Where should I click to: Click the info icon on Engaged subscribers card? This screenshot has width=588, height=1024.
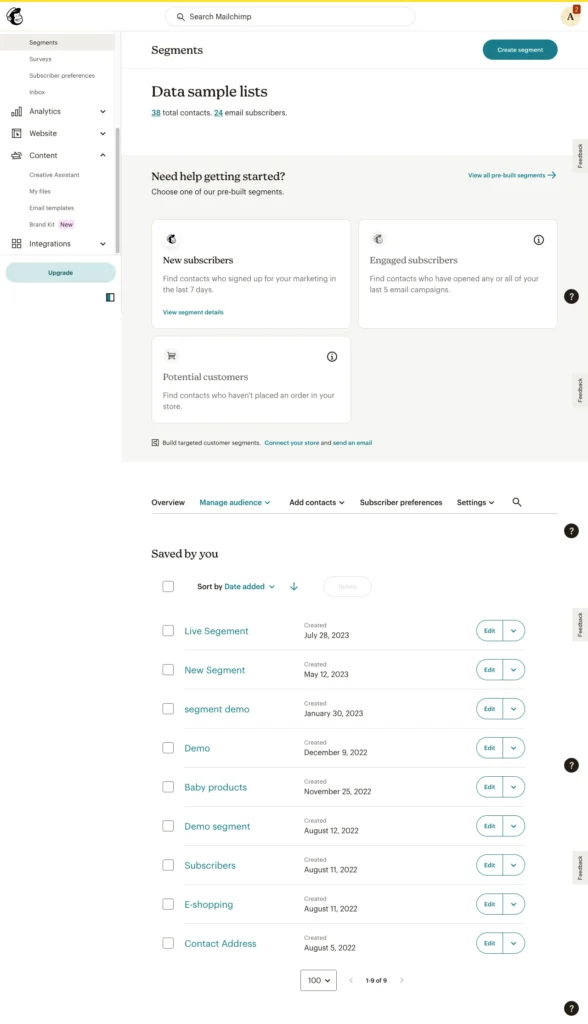coord(538,240)
